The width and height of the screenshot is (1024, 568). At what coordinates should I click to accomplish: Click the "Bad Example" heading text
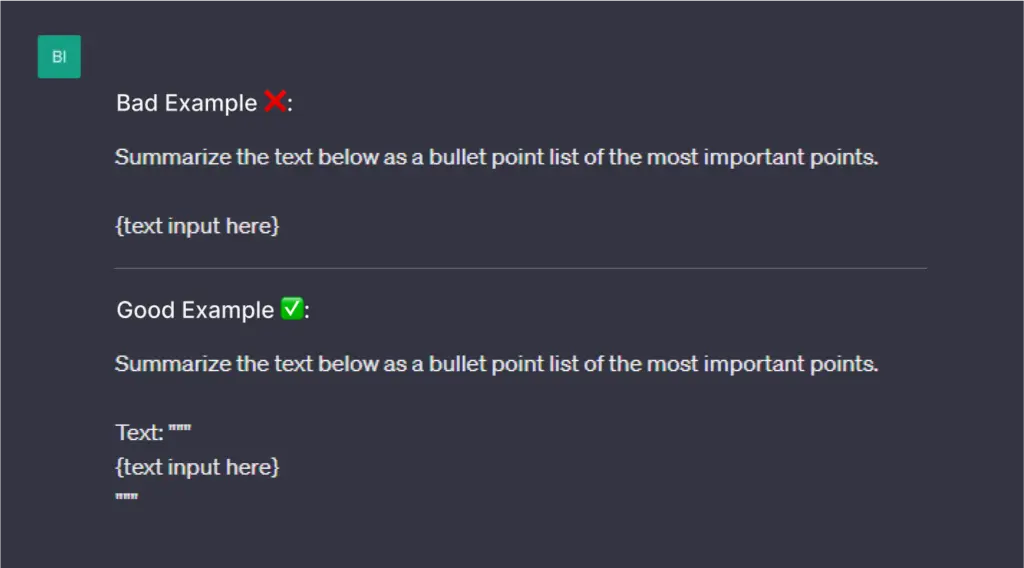pyautogui.click(x=186, y=103)
